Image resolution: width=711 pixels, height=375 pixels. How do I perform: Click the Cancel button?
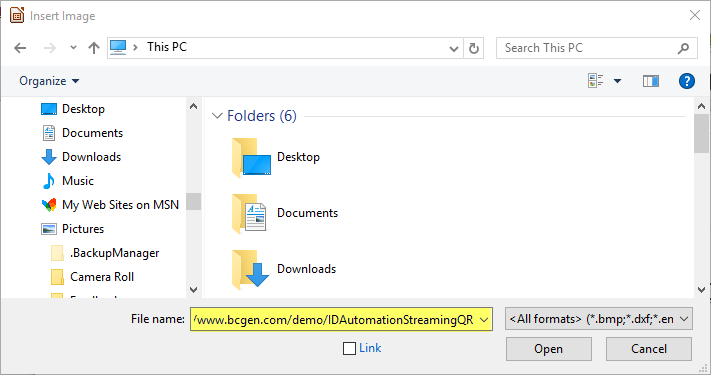tap(649, 349)
